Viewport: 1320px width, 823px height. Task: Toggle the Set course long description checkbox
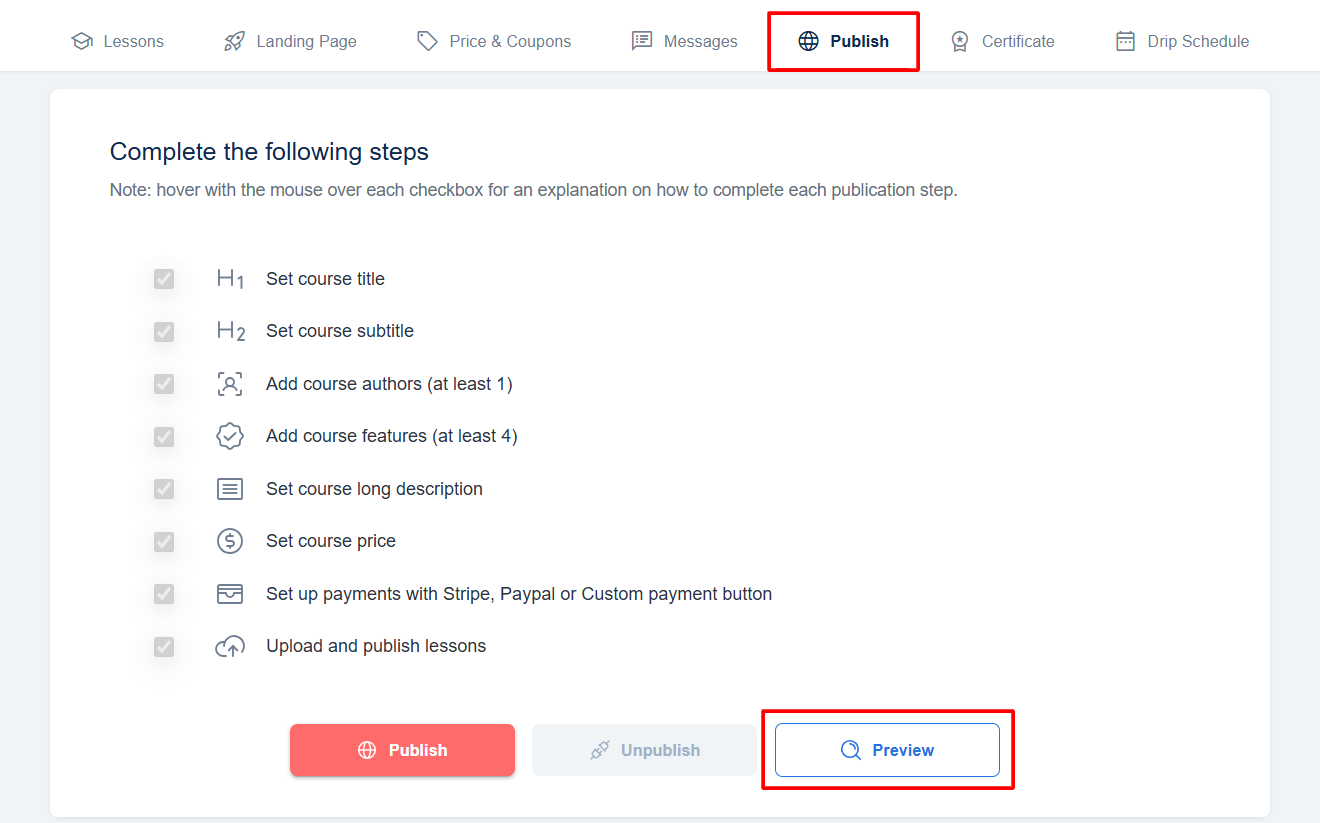pyautogui.click(x=164, y=489)
